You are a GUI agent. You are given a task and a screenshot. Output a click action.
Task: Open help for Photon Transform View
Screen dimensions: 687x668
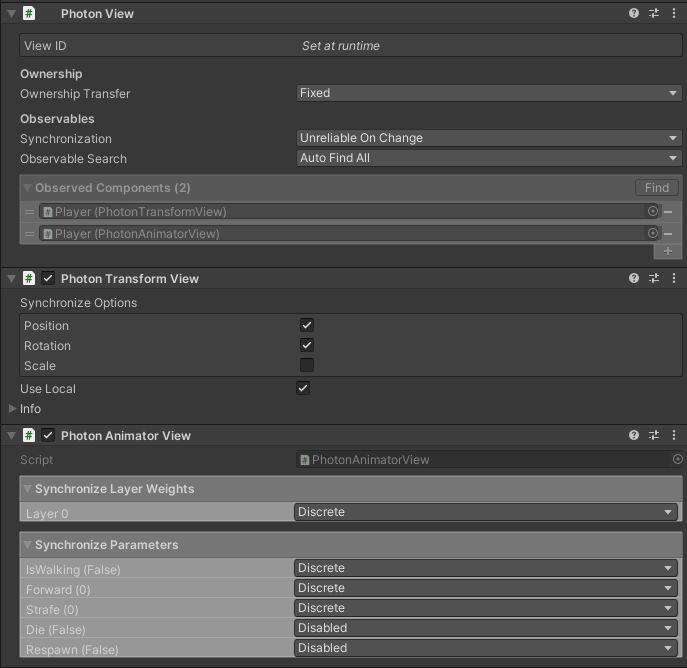point(634,278)
